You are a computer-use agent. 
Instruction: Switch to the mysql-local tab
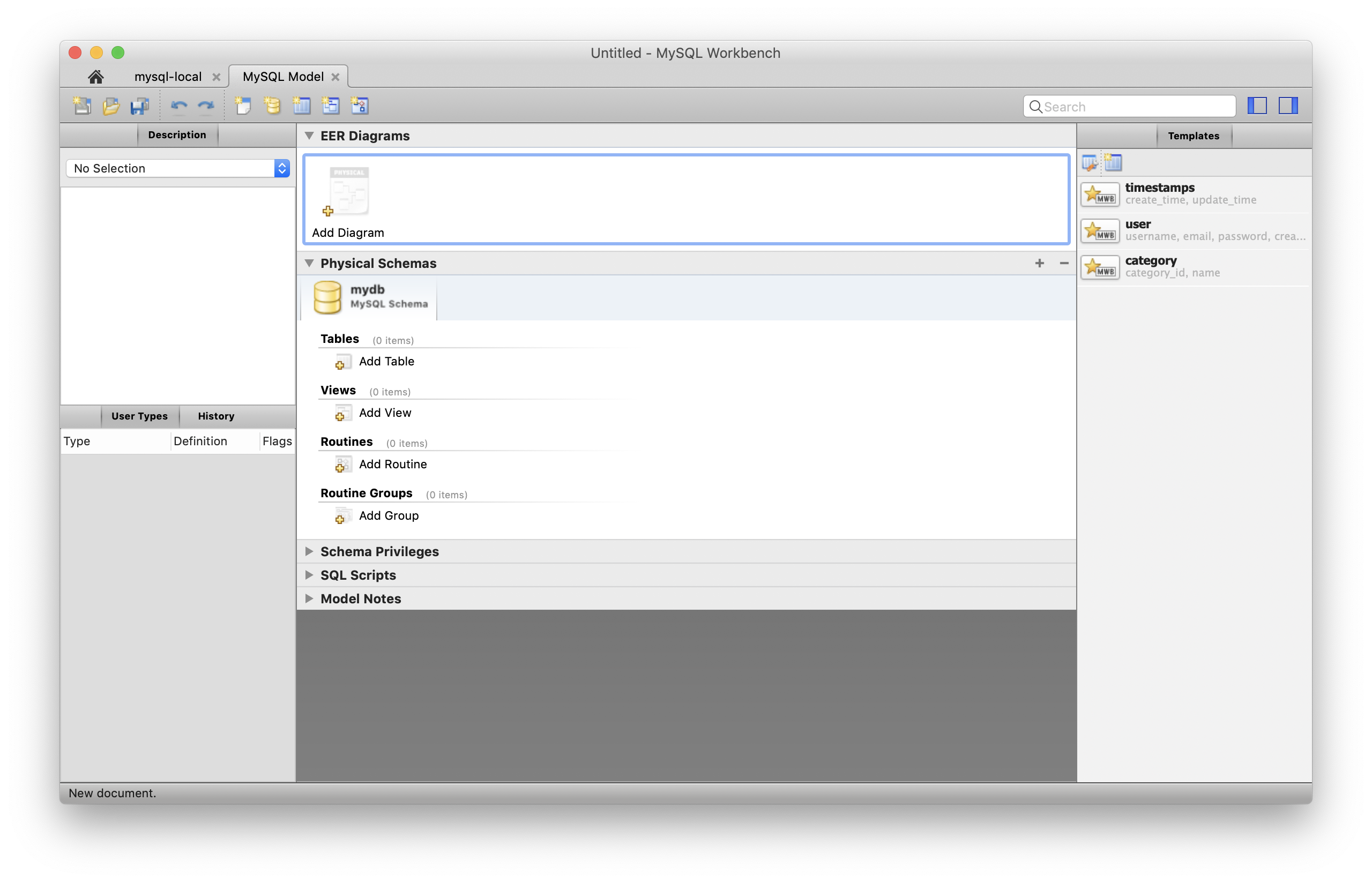pyautogui.click(x=167, y=77)
